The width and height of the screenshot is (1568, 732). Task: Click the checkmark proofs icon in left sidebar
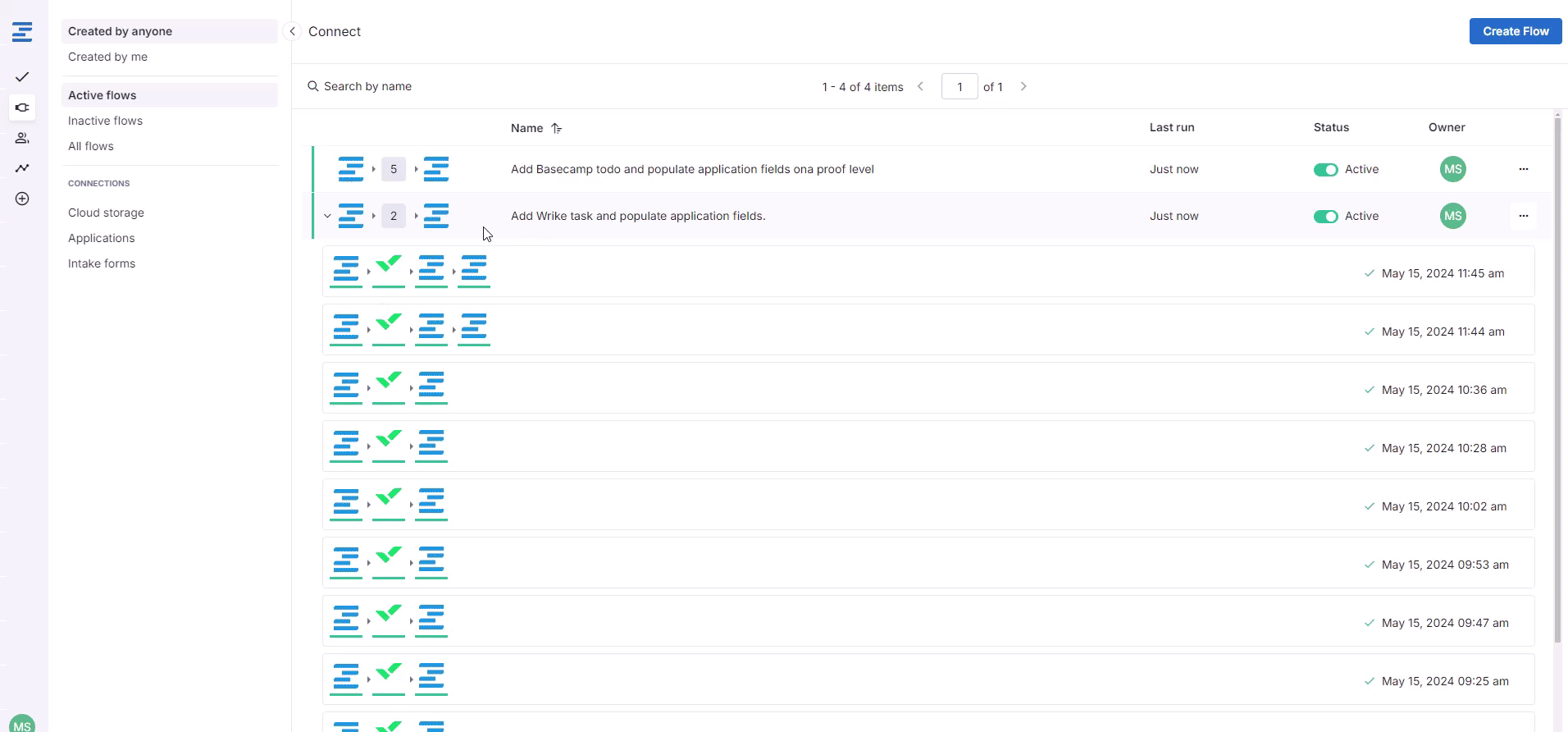click(22, 77)
